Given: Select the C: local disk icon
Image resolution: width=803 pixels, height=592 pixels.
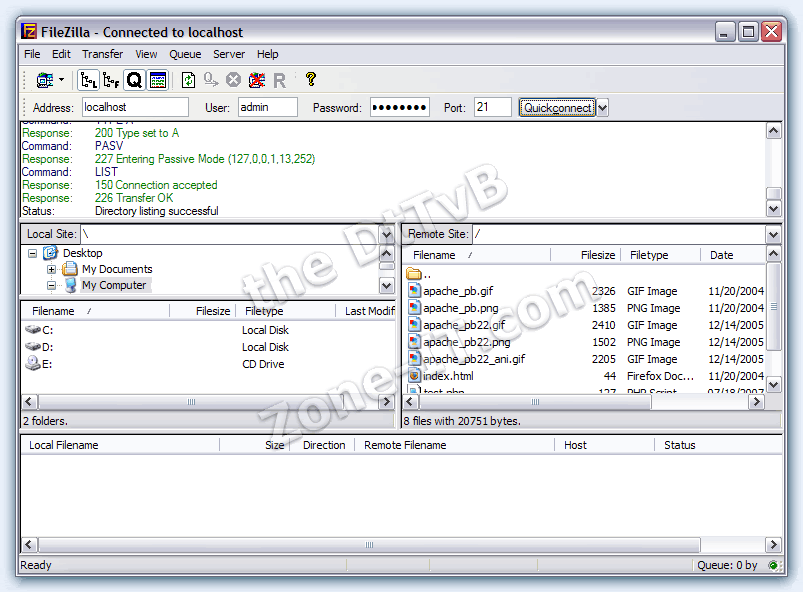Looking at the screenshot, I should pyautogui.click(x=33, y=329).
